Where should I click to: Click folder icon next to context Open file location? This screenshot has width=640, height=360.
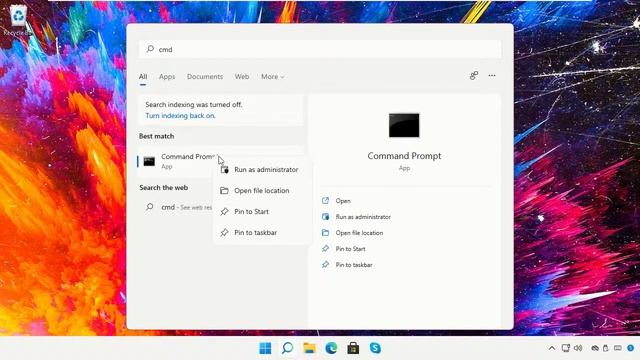tap(224, 191)
